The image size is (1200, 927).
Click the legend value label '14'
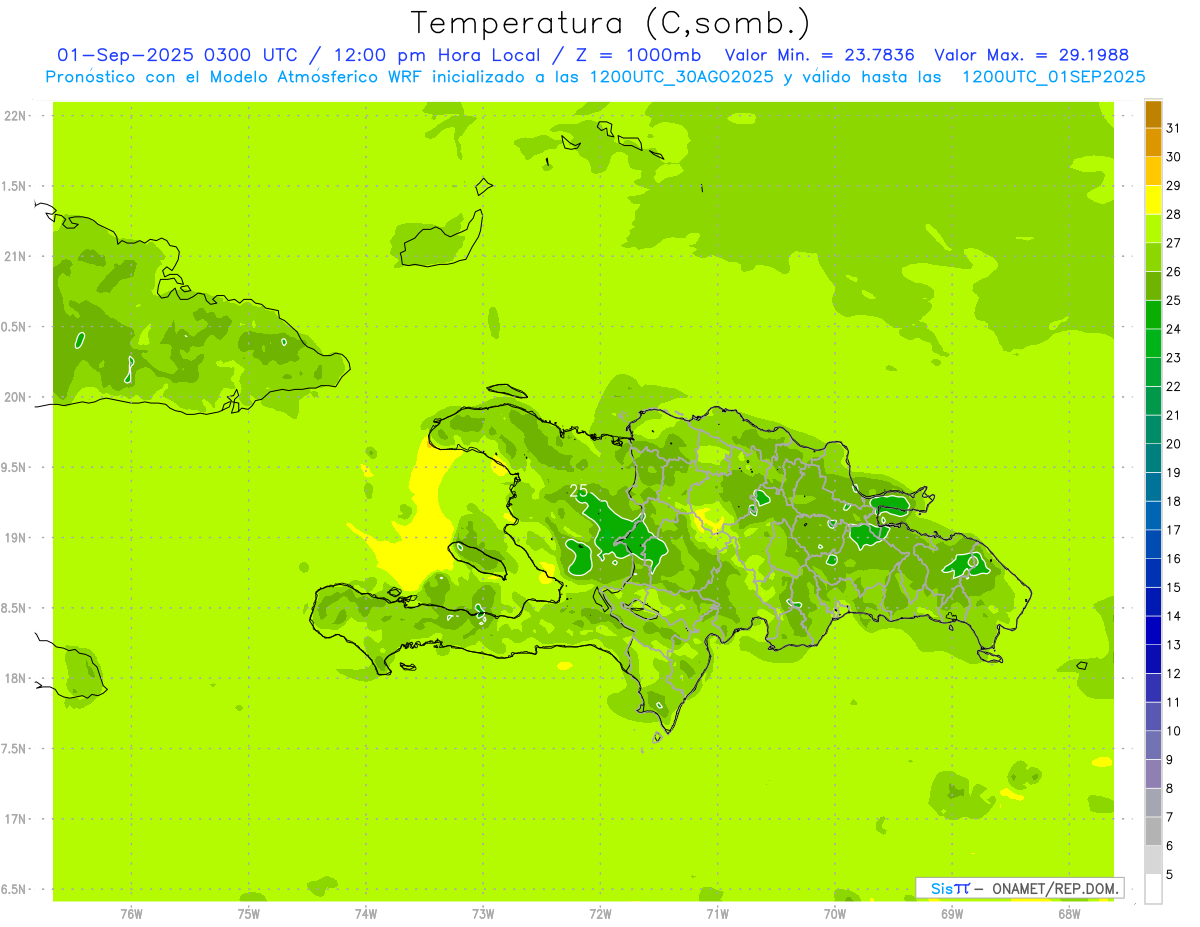[1173, 616]
